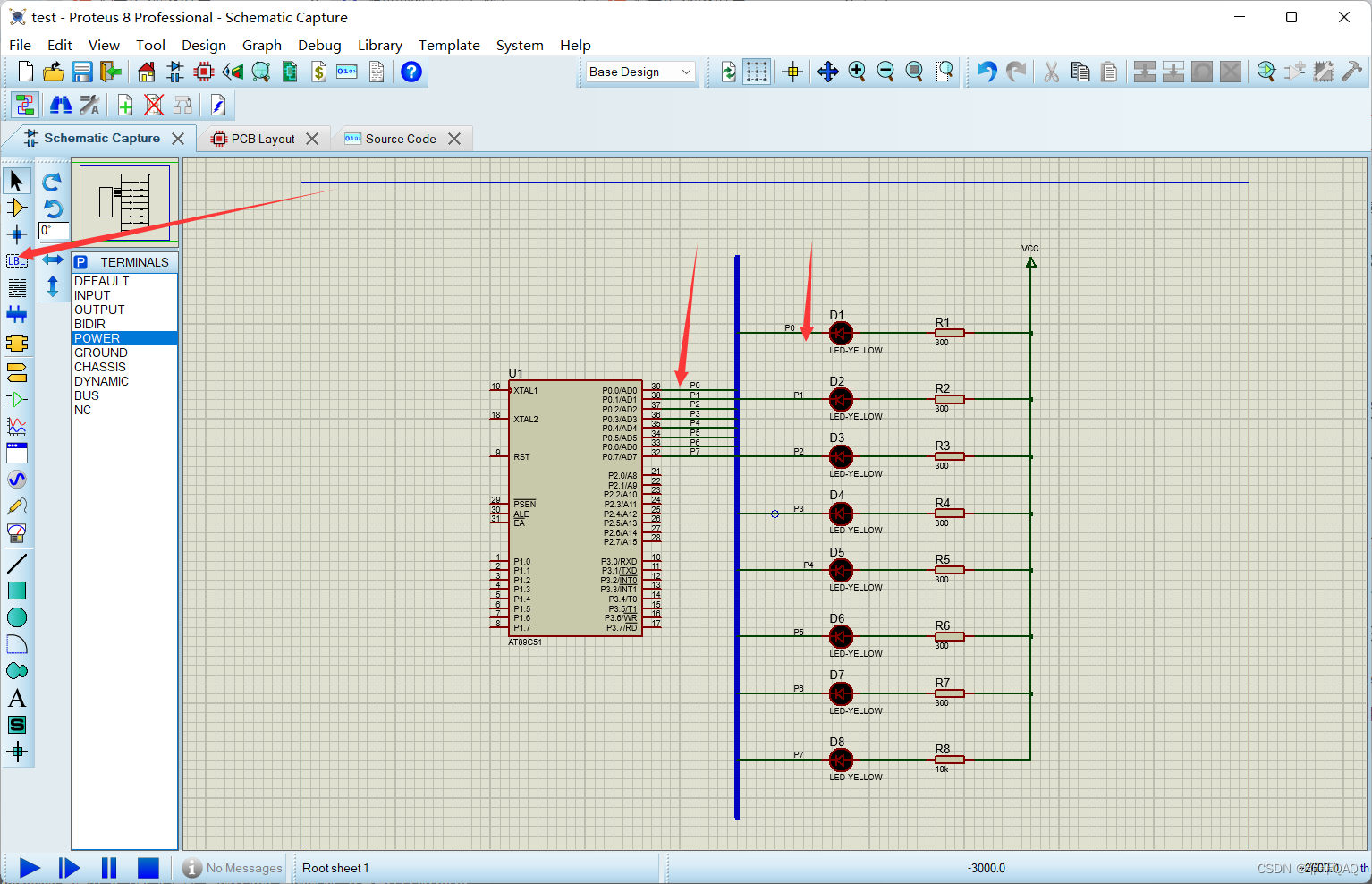Viewport: 1372px width, 884px height.
Task: Click the Save Project floppy icon
Action: tap(82, 72)
